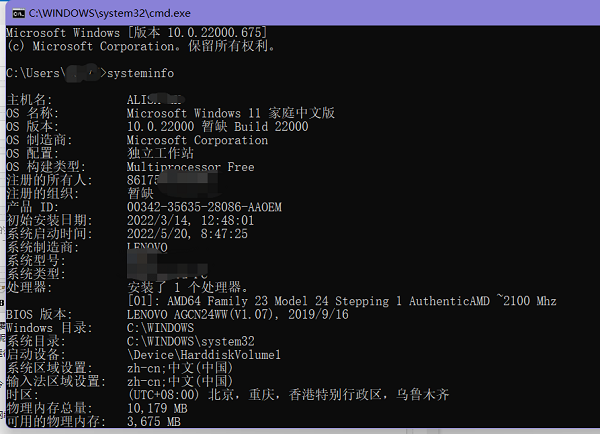This screenshot has width=600, height=434.
Task: Click the C:\WINDOWS\system32\cmd.exe window title
Action: (x=93, y=10)
